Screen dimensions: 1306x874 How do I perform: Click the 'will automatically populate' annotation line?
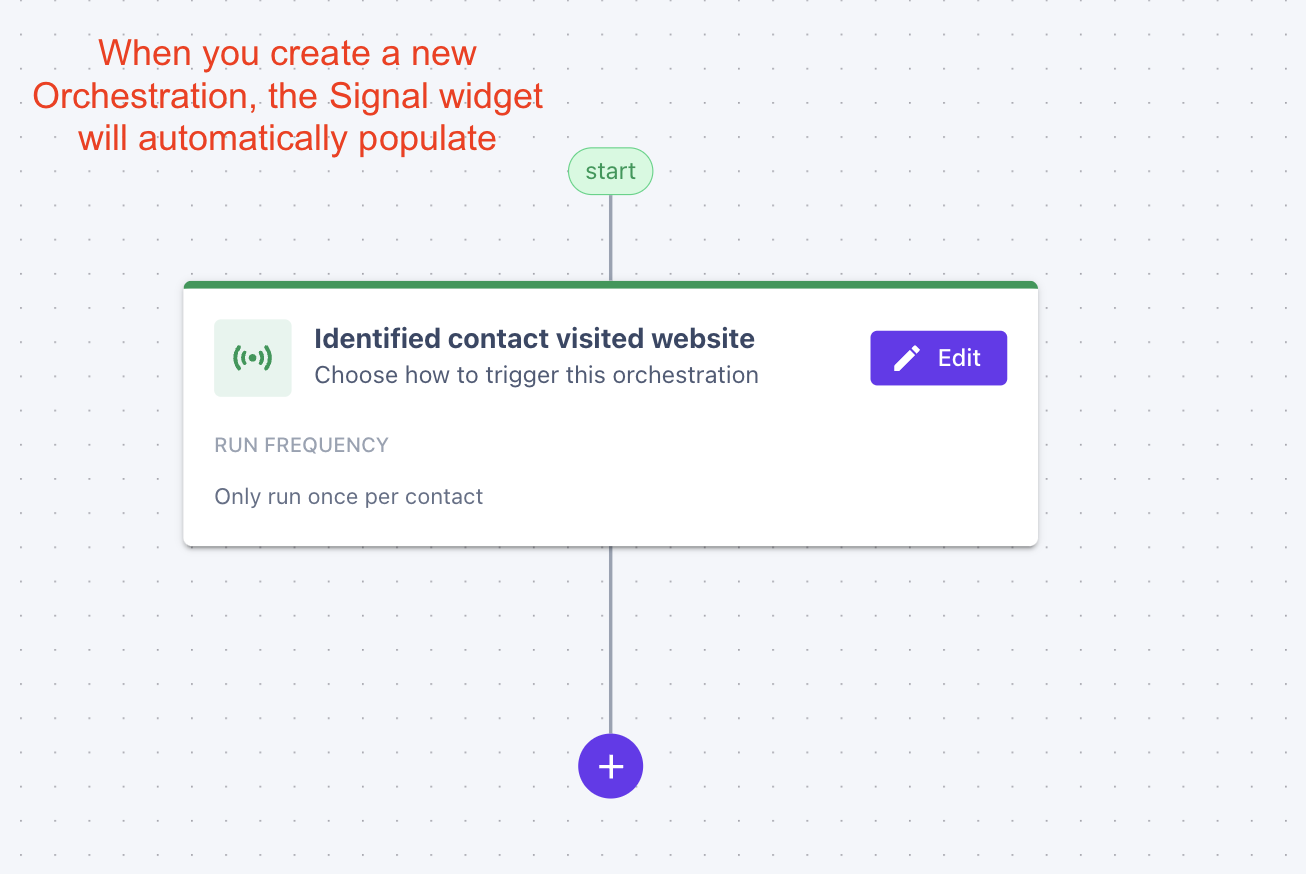[288, 138]
